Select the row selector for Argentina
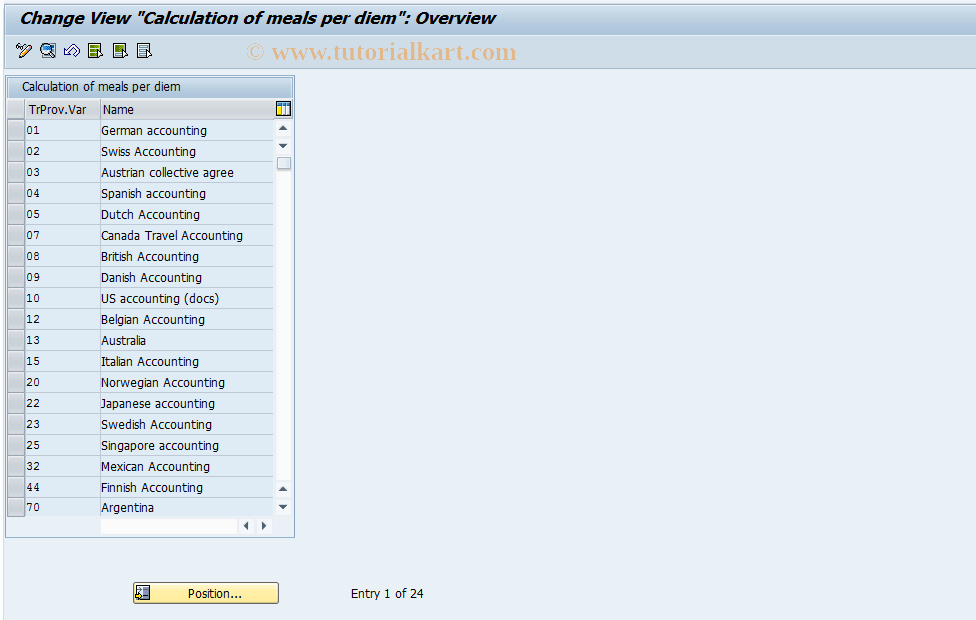The height and width of the screenshot is (620, 976). 16,507
